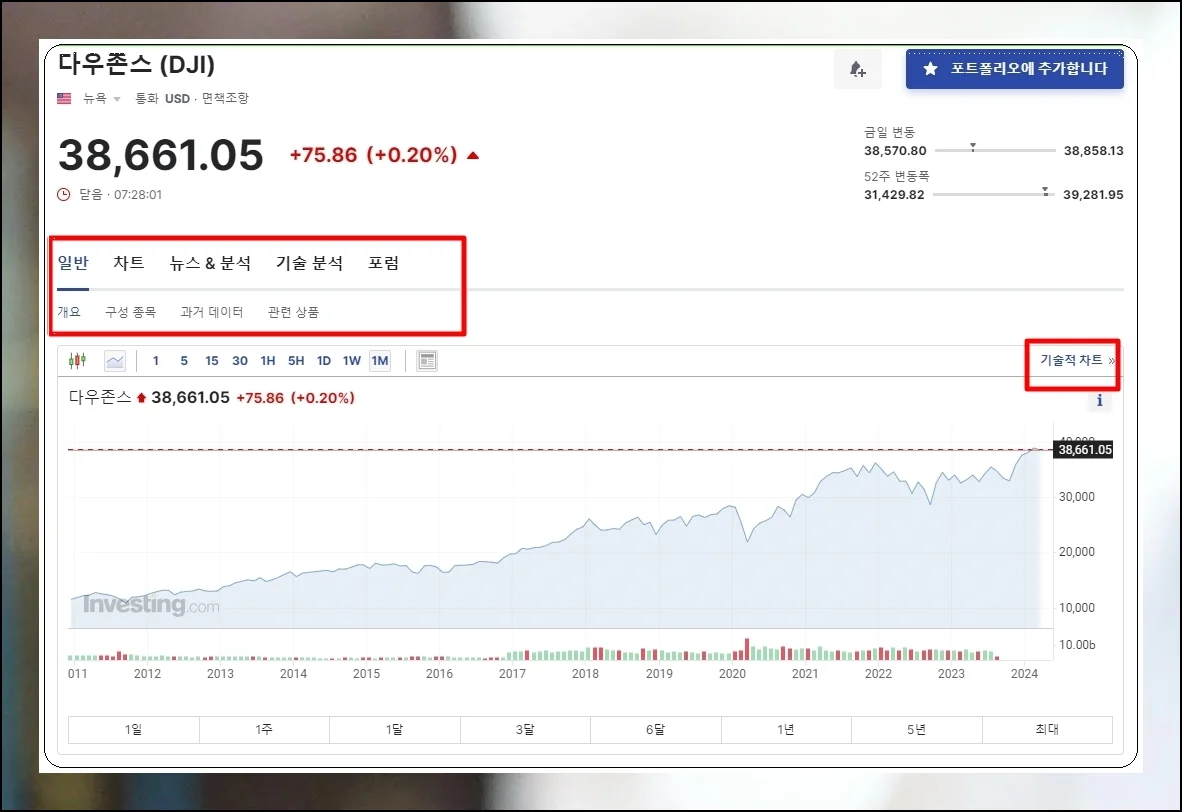Screen dimensions: 1182x812
Task: Expand the 기술적 차트 link
Action: 1077,360
